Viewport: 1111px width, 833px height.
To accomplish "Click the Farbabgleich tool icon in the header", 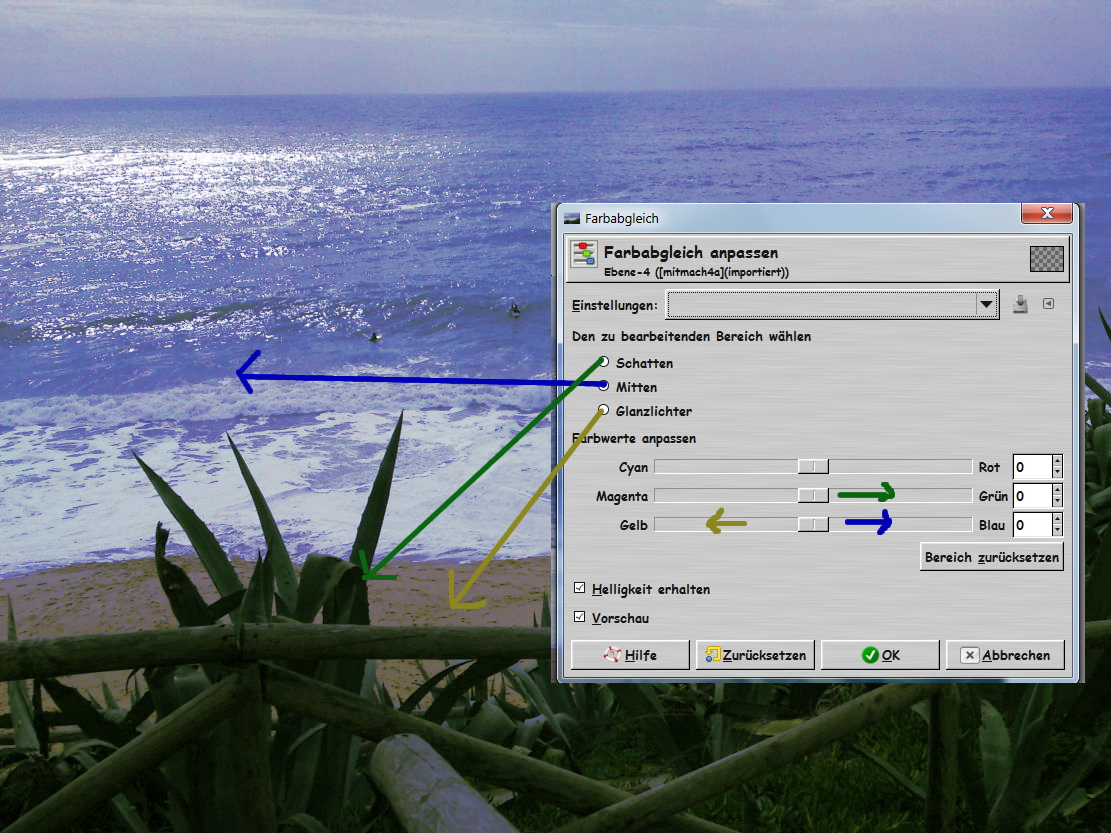I will (585, 254).
